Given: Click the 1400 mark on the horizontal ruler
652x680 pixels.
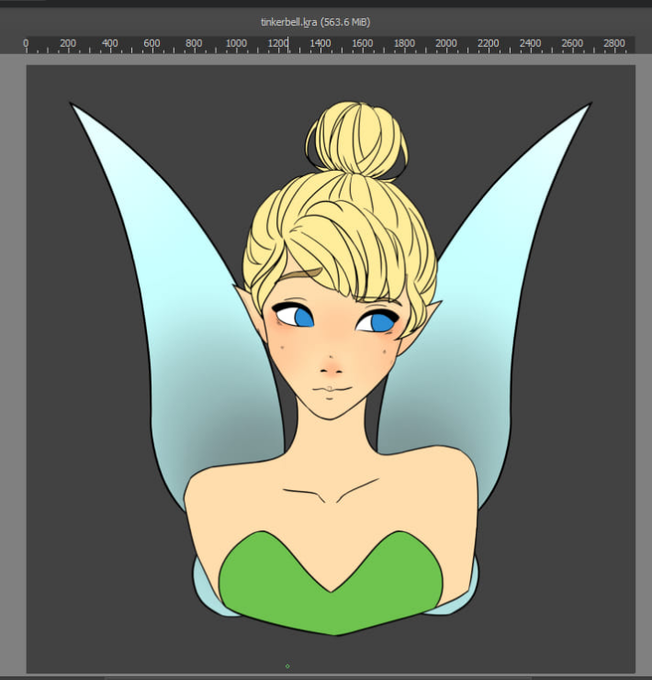Looking at the screenshot, I should tap(320, 43).
